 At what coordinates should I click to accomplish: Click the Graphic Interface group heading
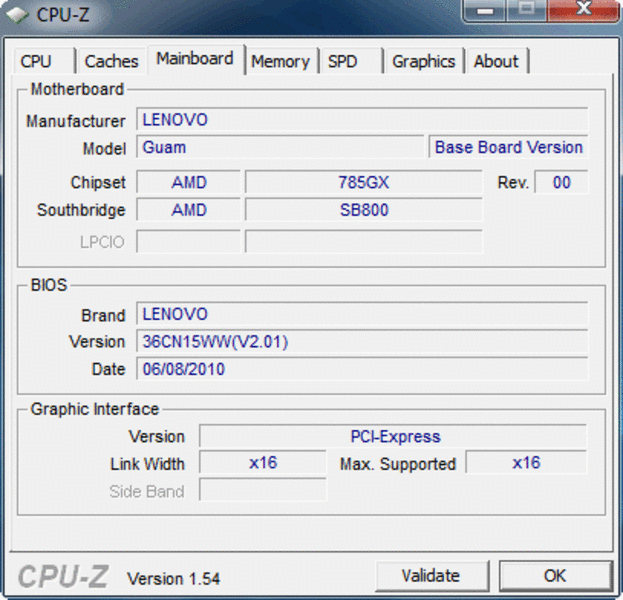[x=95, y=409]
